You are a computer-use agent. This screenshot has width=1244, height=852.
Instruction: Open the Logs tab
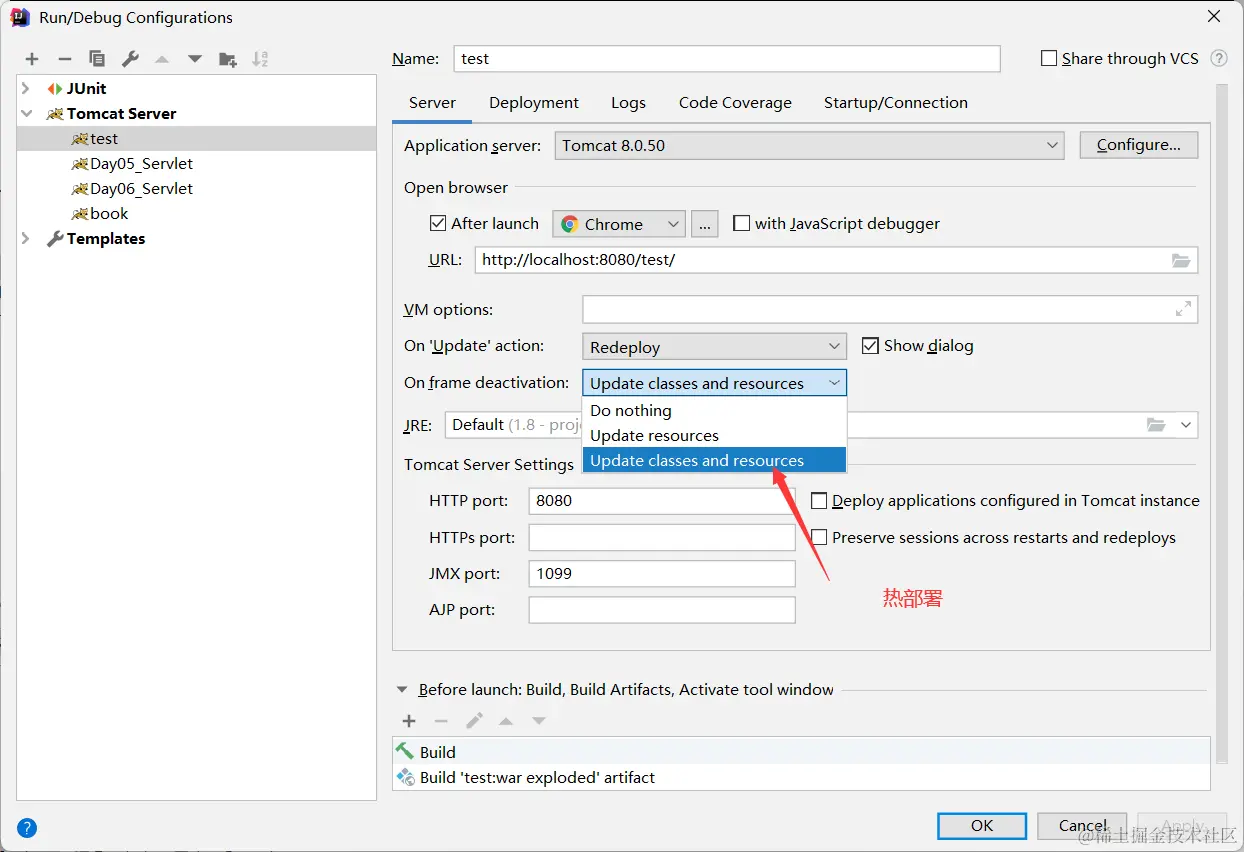pos(628,103)
